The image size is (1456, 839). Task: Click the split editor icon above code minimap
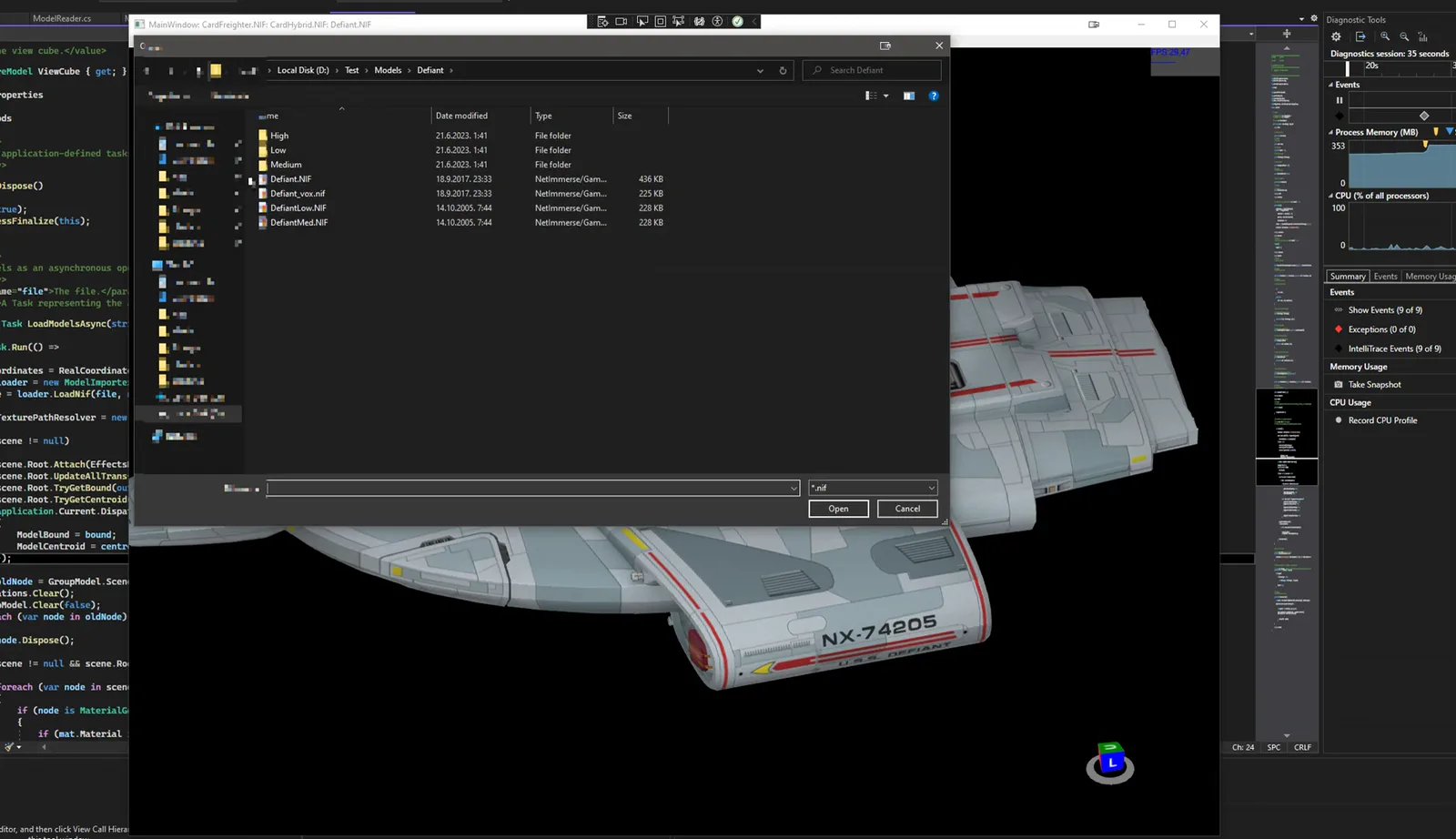tap(1287, 34)
